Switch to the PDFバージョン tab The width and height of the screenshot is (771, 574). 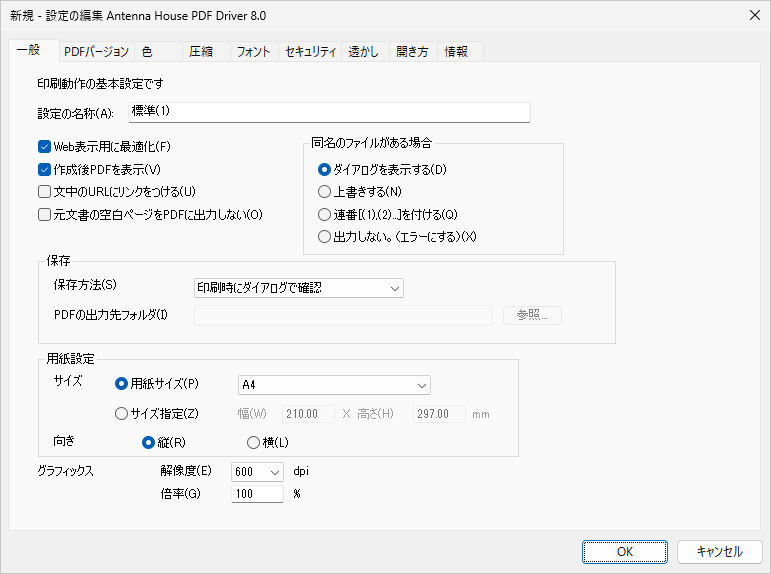(96, 51)
